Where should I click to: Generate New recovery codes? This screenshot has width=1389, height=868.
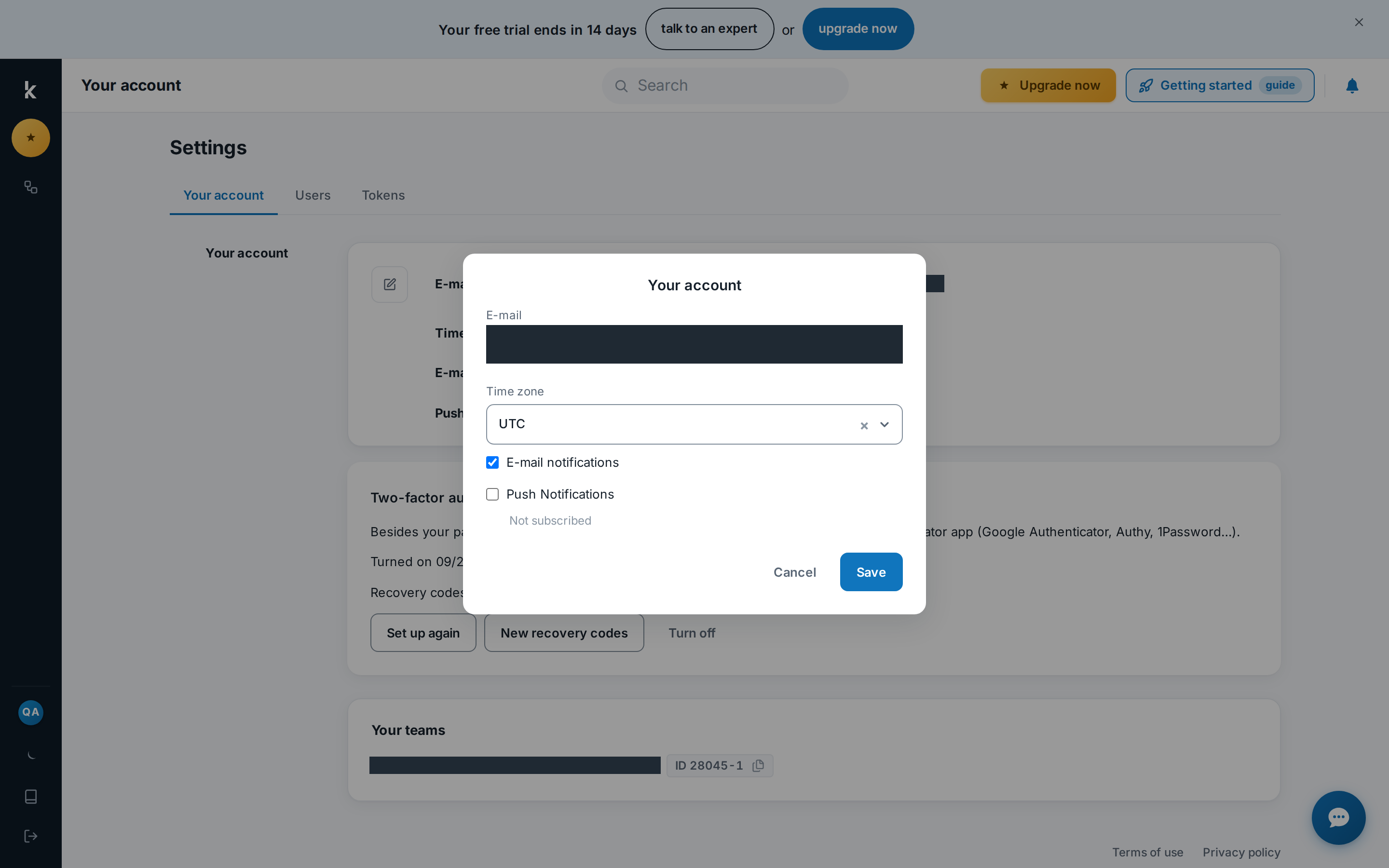pyautogui.click(x=564, y=633)
